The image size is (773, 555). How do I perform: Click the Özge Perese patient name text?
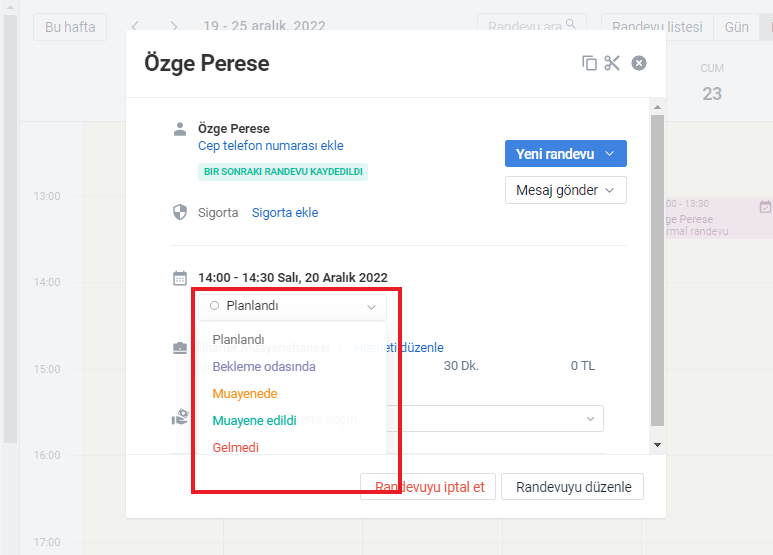(234, 129)
